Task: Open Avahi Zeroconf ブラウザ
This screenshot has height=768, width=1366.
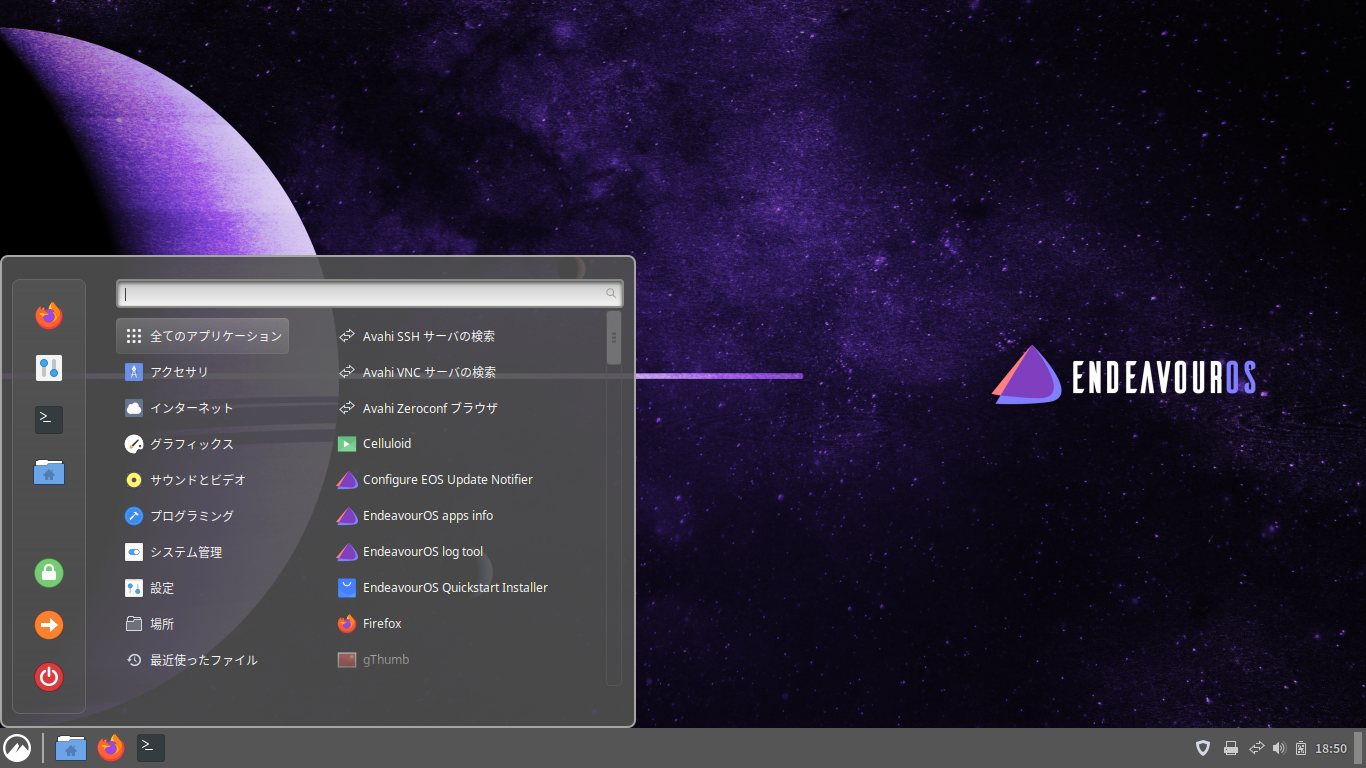Action: [467, 408]
